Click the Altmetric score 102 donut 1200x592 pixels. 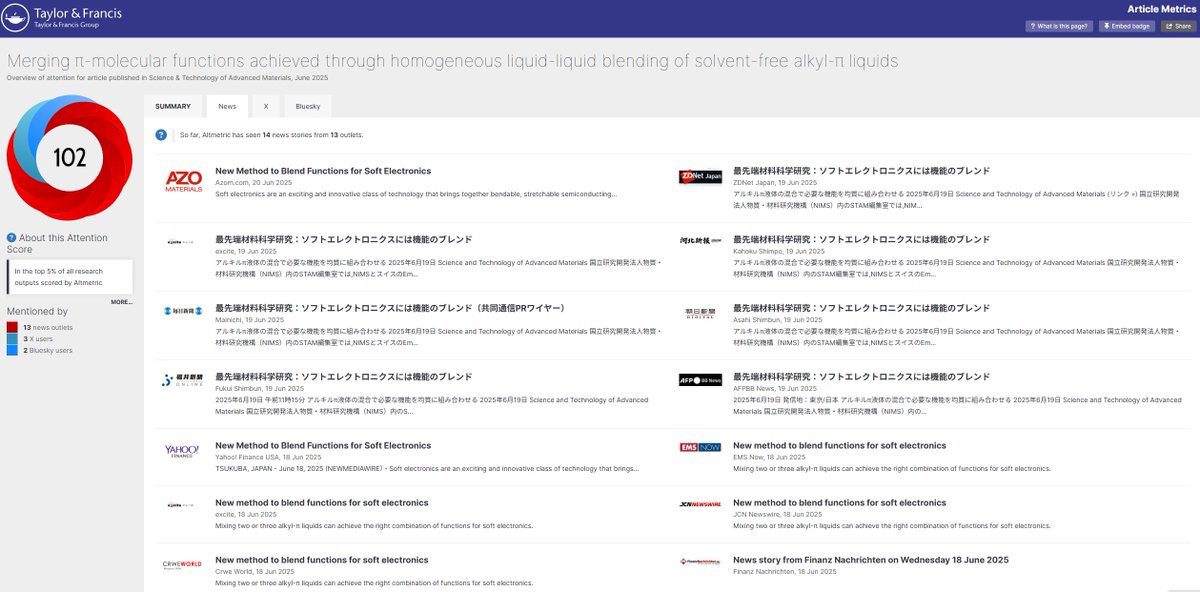point(70,156)
